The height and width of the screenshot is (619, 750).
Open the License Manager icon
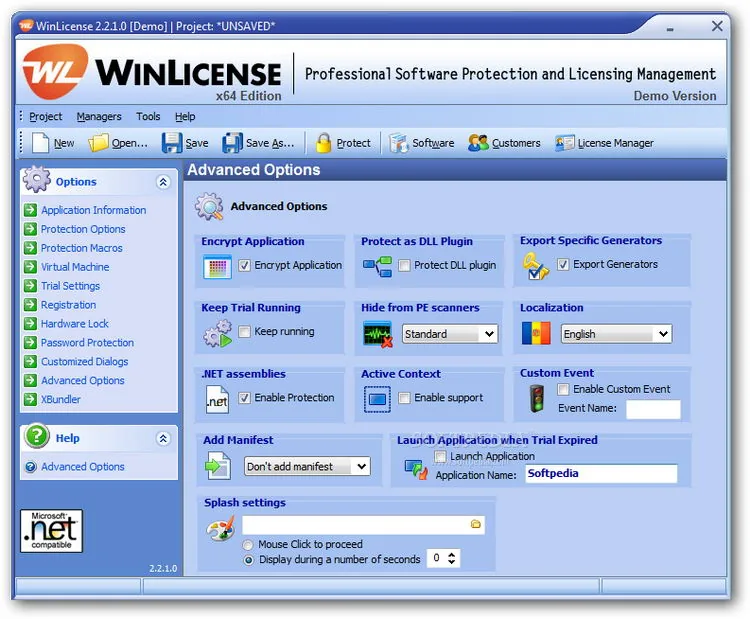tap(564, 143)
